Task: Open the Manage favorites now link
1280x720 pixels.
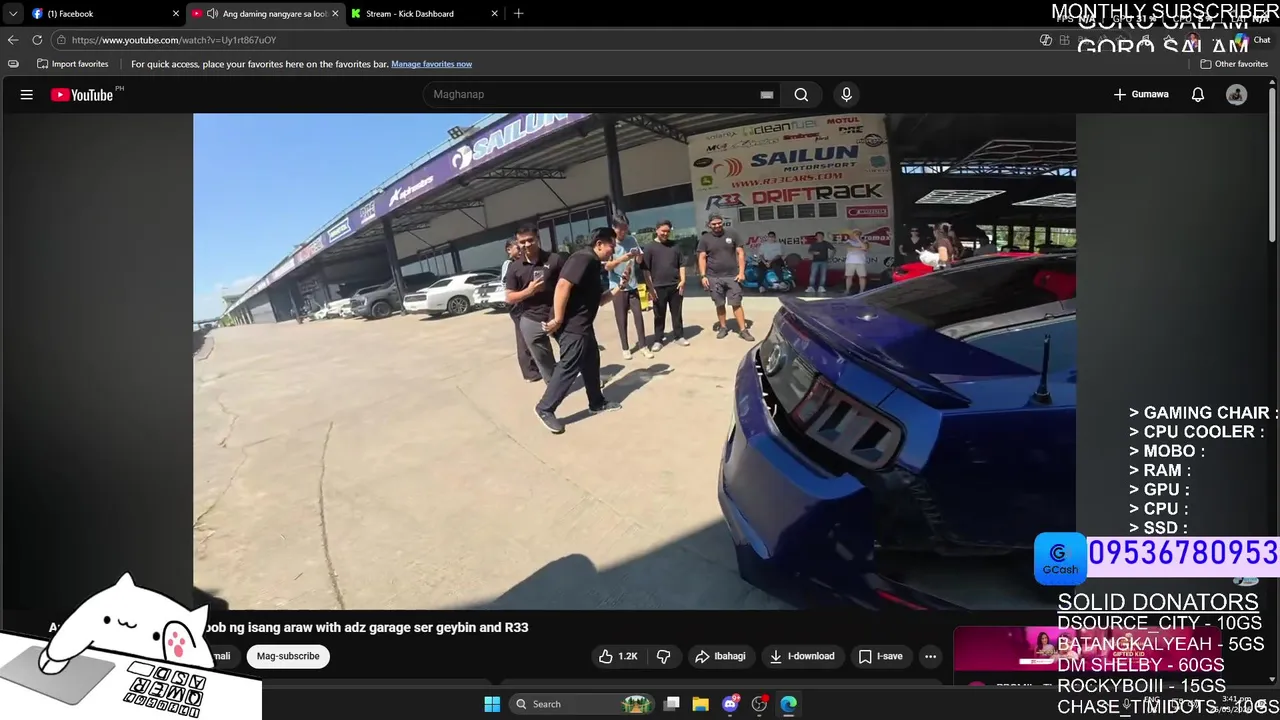Action: coord(431,64)
